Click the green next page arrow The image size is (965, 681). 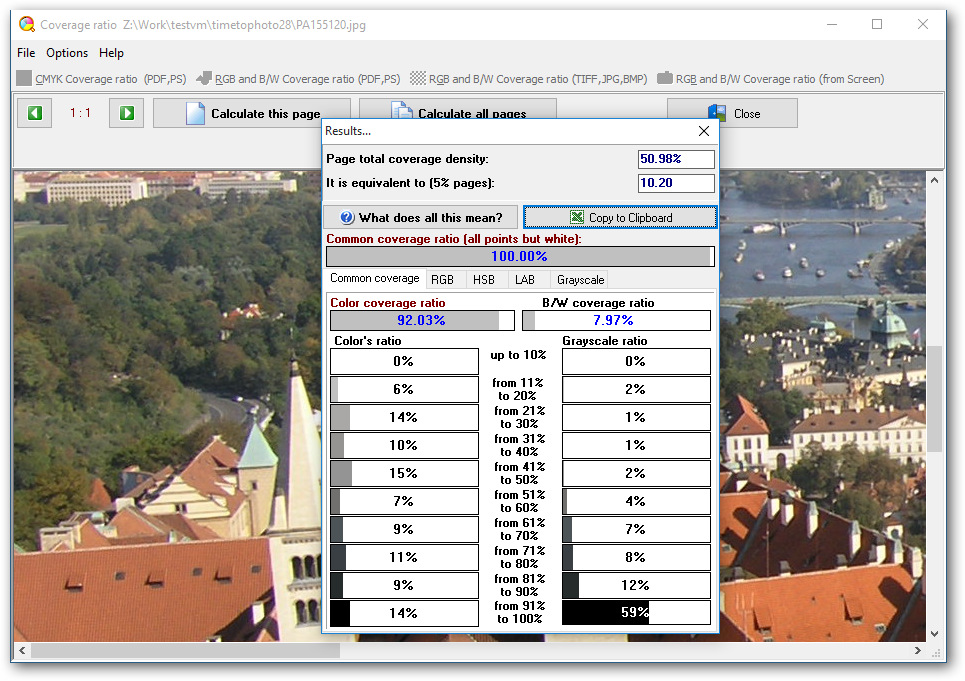tap(127, 113)
